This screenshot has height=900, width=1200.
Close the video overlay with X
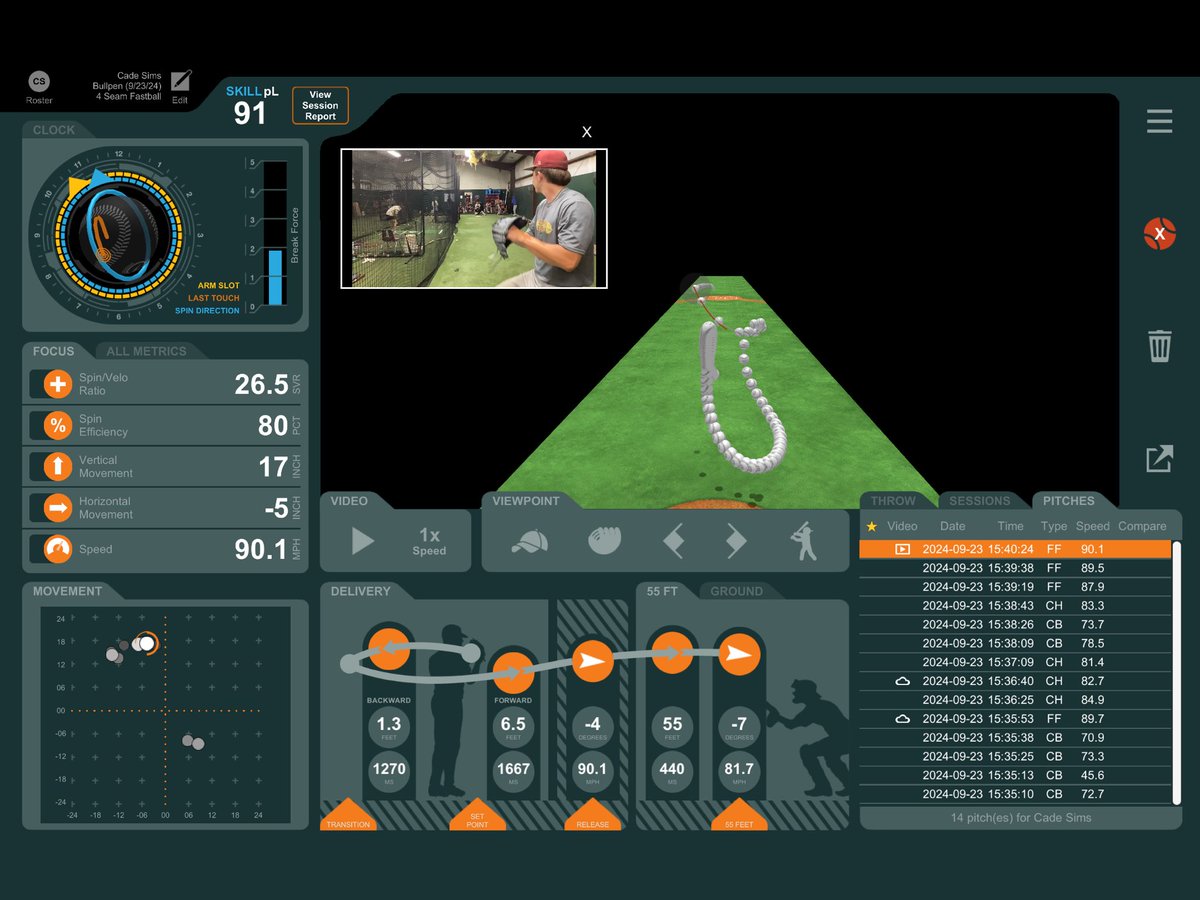pyautogui.click(x=587, y=132)
